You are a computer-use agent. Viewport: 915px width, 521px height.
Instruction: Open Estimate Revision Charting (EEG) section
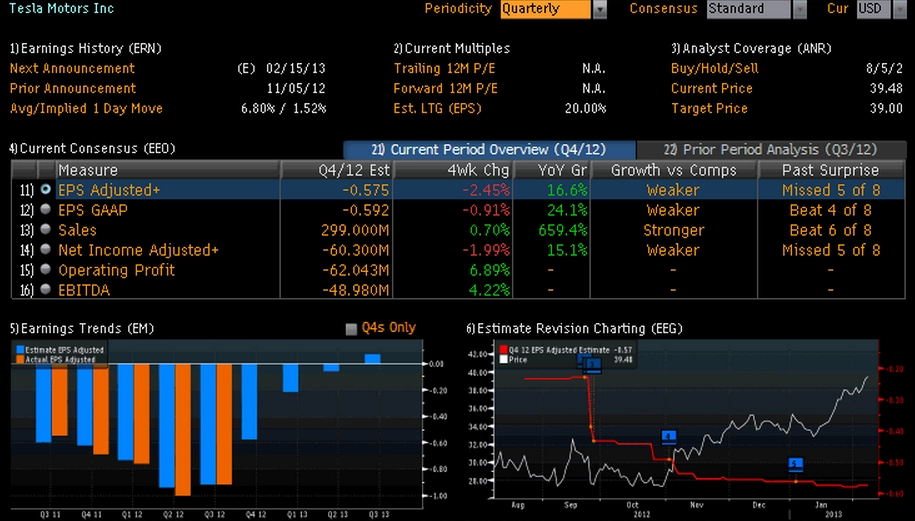pos(574,328)
